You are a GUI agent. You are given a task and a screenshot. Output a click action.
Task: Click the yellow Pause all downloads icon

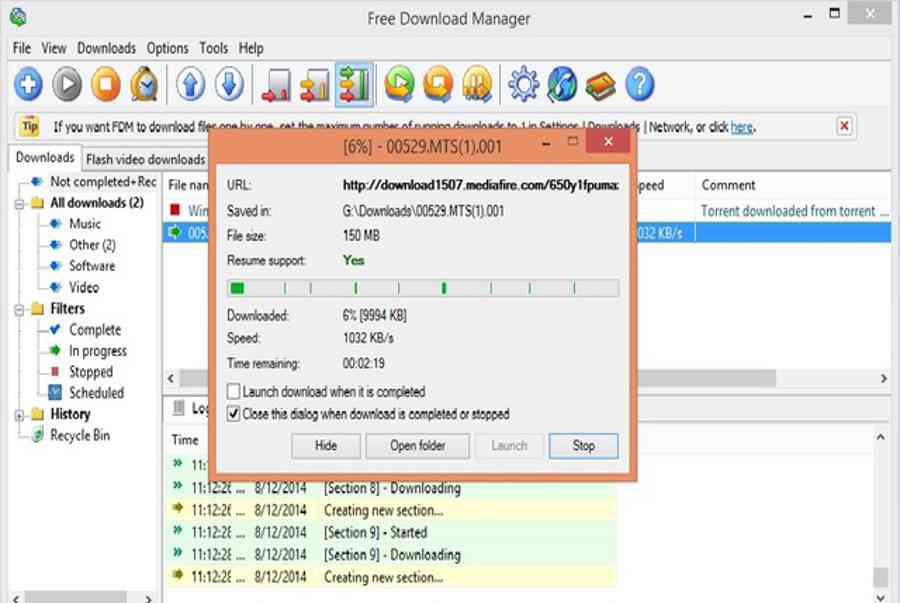(477, 84)
